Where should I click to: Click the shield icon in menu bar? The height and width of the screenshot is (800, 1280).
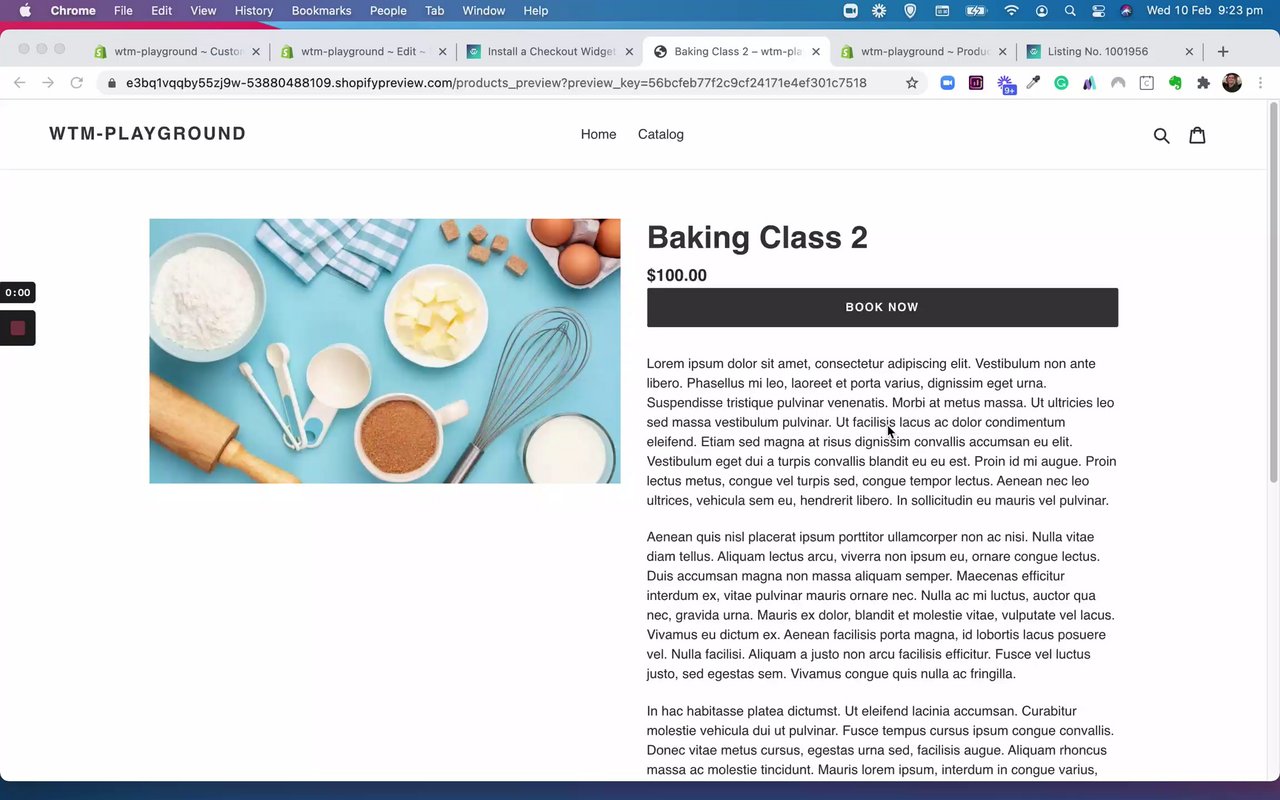pos(910,11)
